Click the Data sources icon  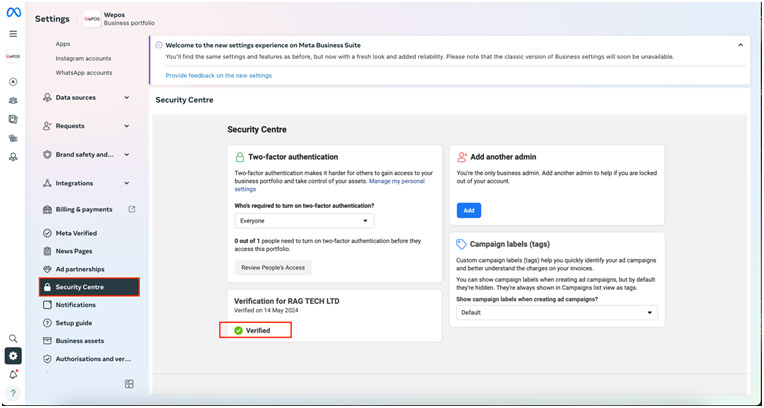coord(47,97)
